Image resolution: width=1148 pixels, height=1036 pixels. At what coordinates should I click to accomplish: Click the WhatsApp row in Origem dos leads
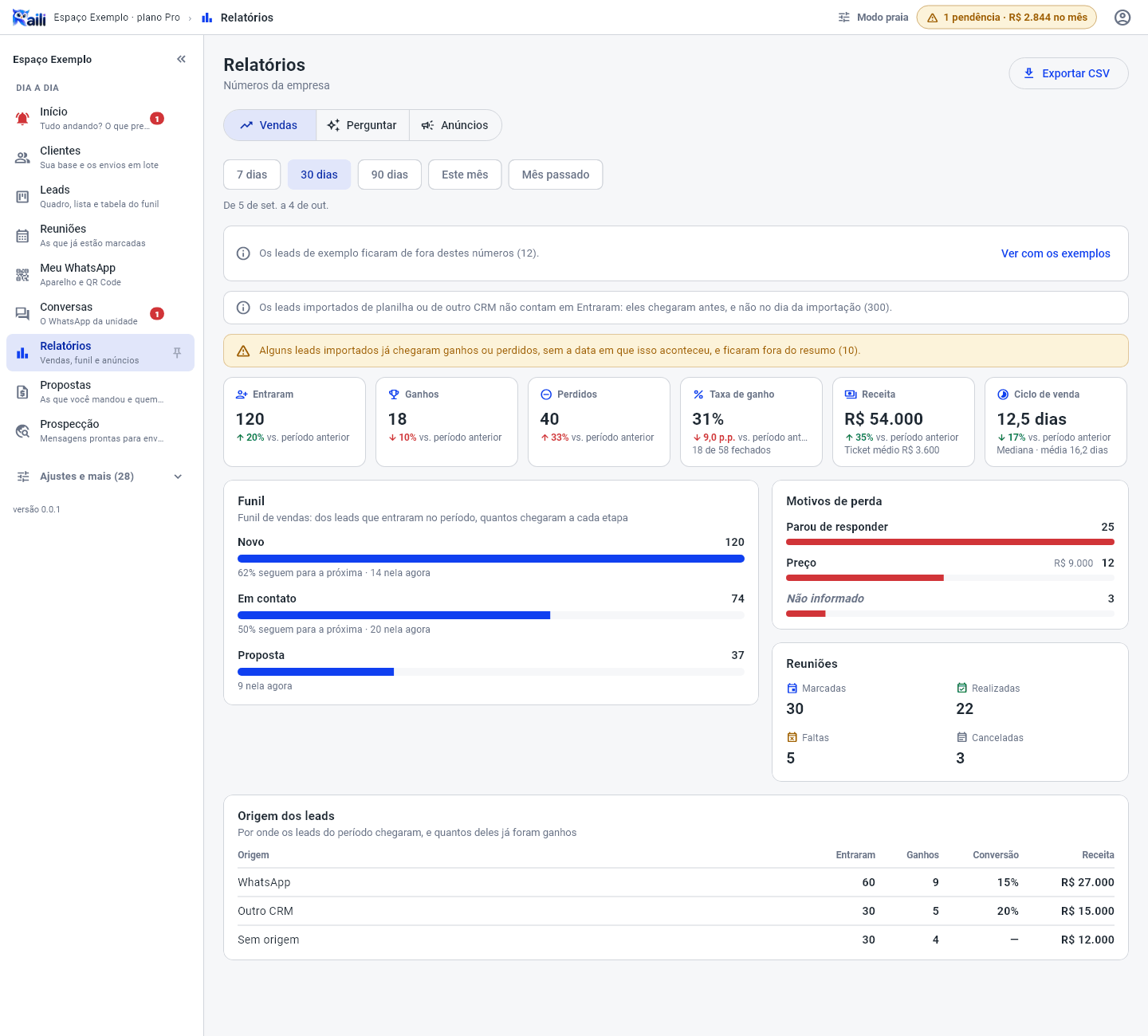676,882
